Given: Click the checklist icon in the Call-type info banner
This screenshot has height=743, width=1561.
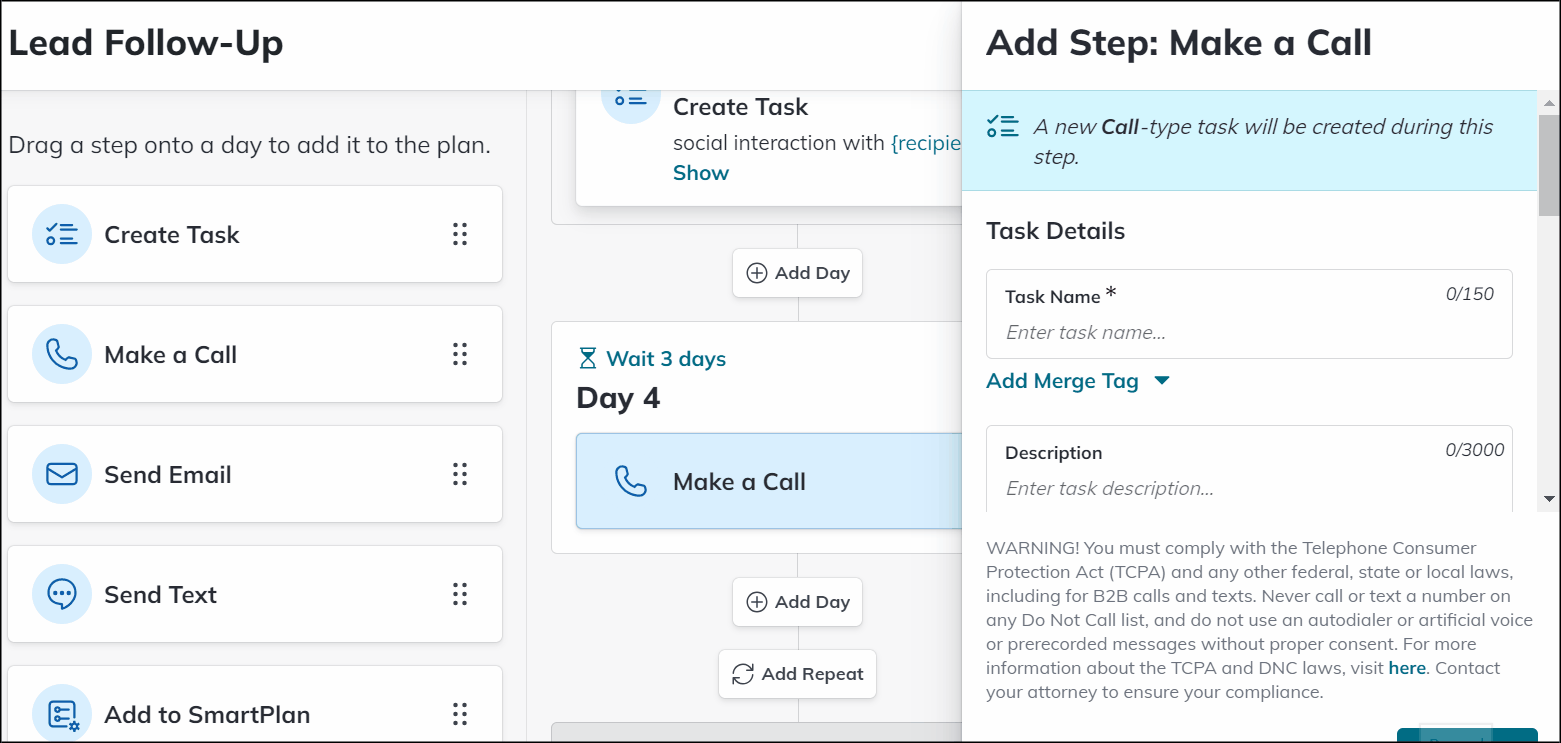Looking at the screenshot, I should click(x=1002, y=126).
